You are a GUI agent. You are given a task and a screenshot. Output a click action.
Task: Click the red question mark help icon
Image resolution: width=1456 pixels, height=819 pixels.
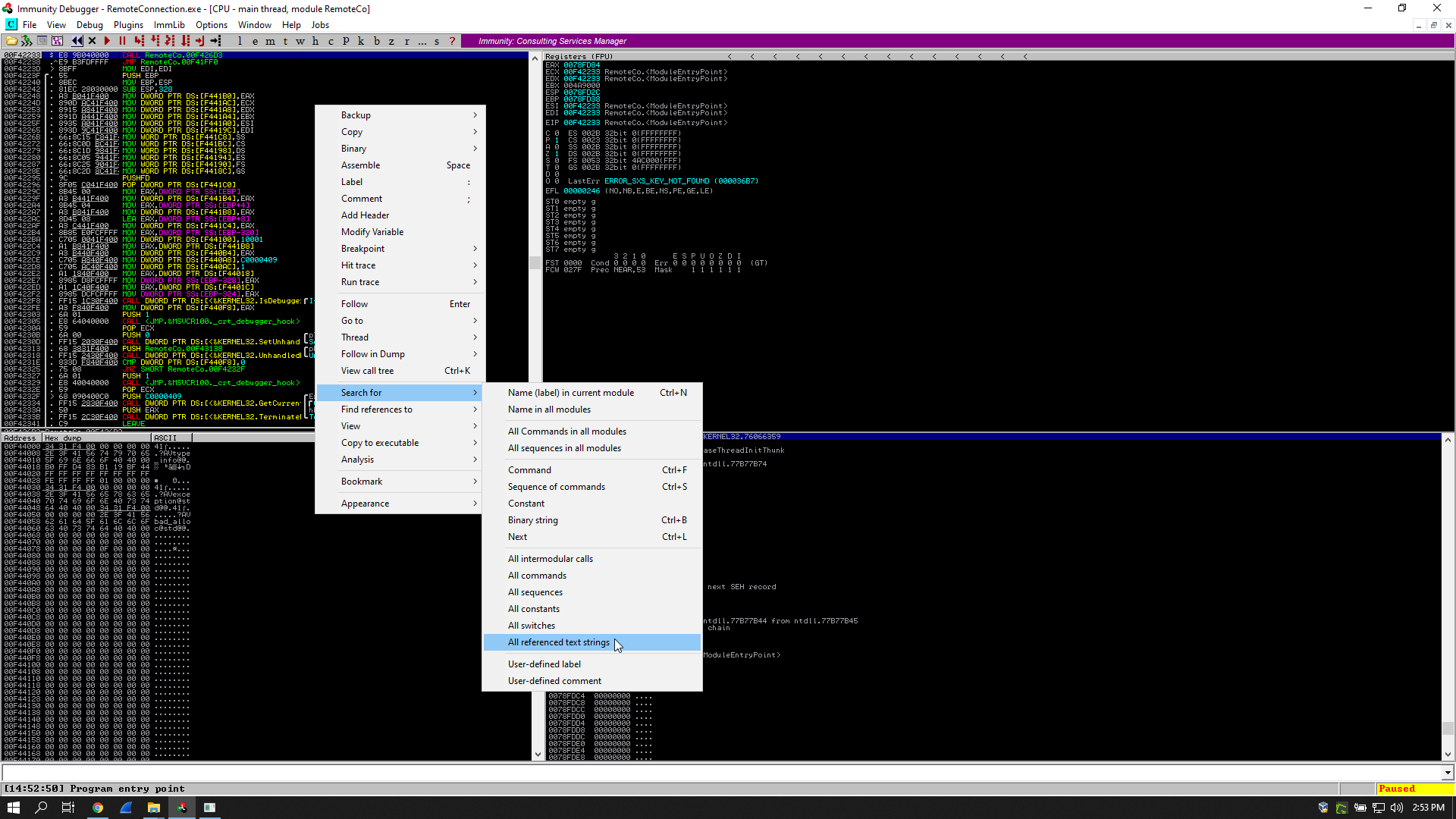pos(452,41)
